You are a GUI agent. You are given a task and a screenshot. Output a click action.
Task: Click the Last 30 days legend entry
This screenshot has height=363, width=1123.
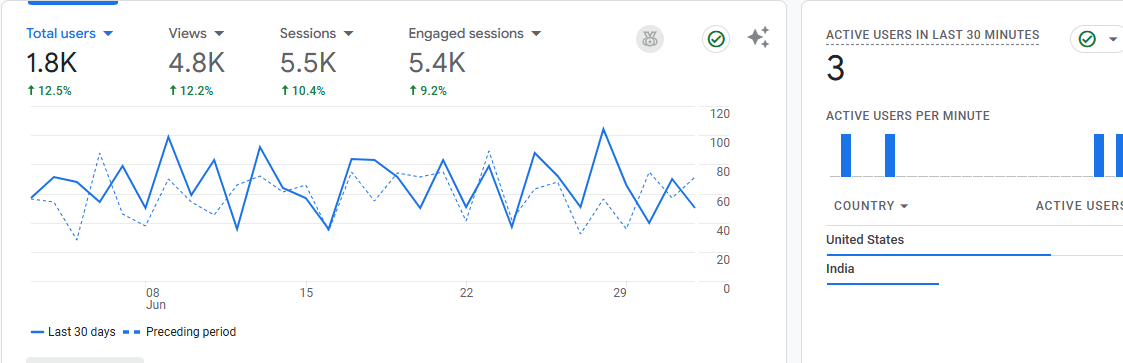73,332
